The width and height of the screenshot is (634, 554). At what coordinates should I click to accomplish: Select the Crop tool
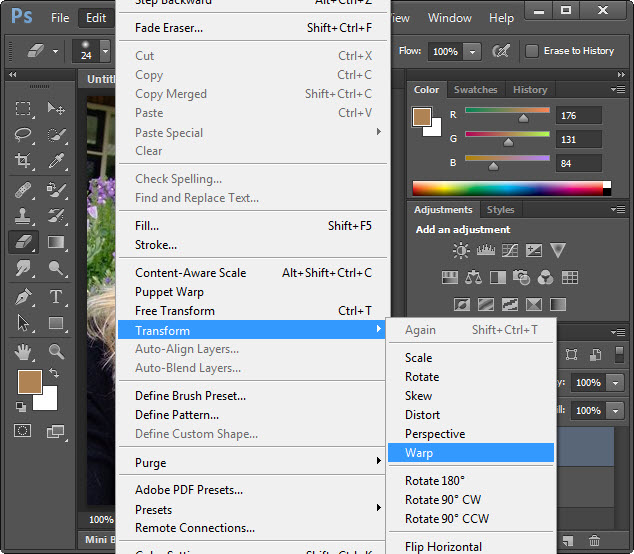coord(24,160)
